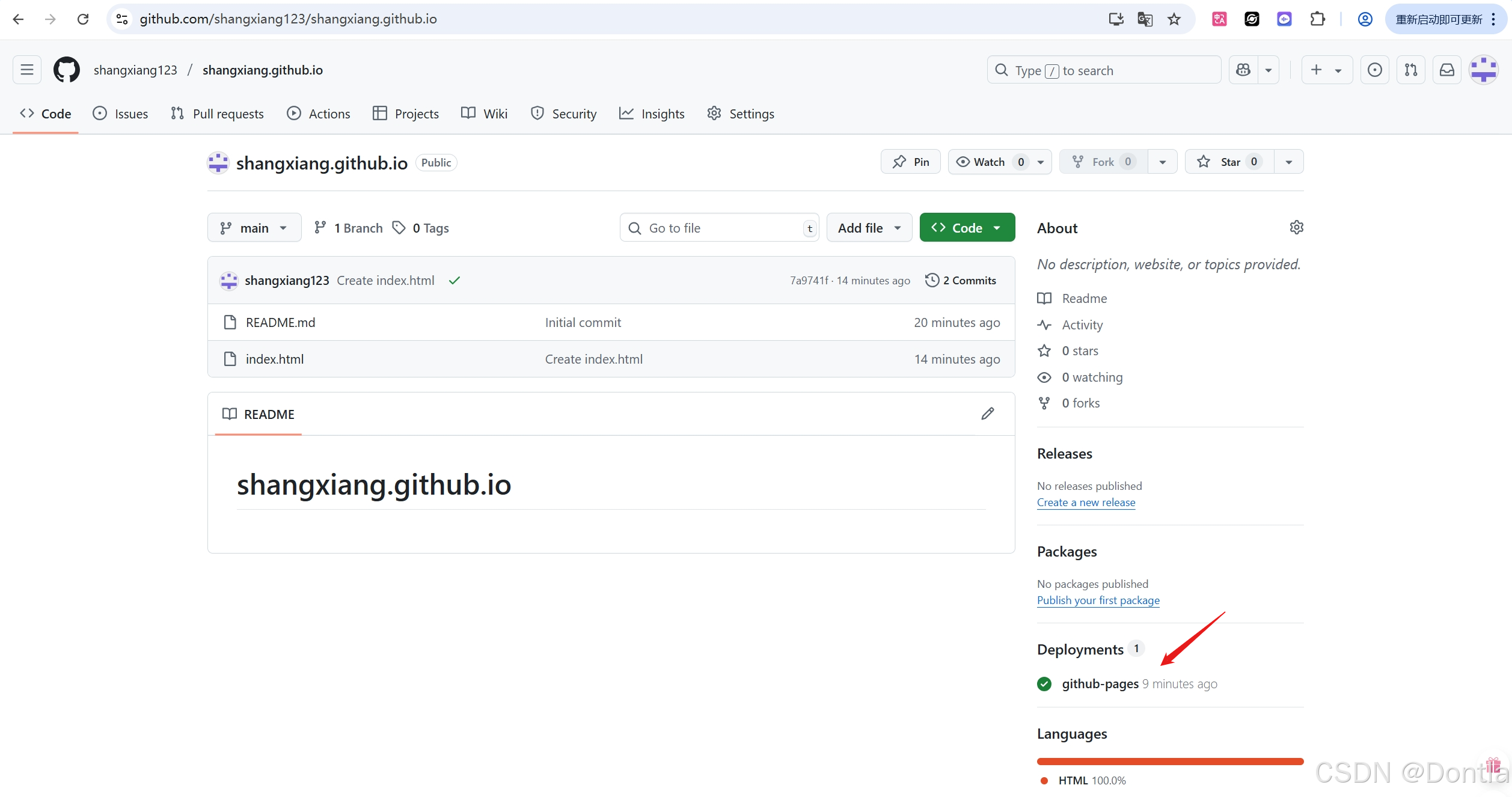The height and width of the screenshot is (797, 1512).
Task: Open the create new plus dropdown
Action: [1327, 70]
